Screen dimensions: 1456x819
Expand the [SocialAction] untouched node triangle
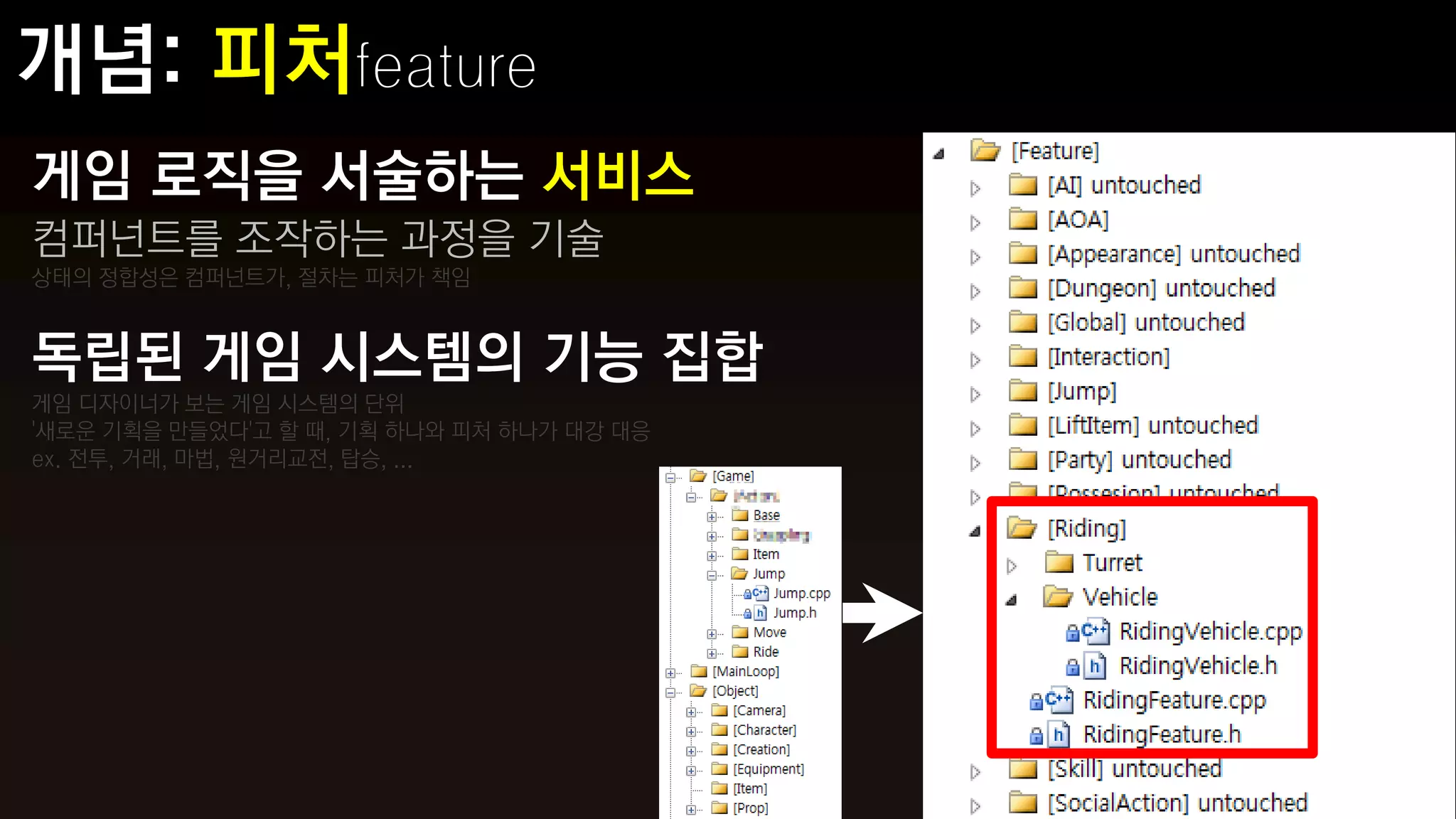[x=975, y=806]
